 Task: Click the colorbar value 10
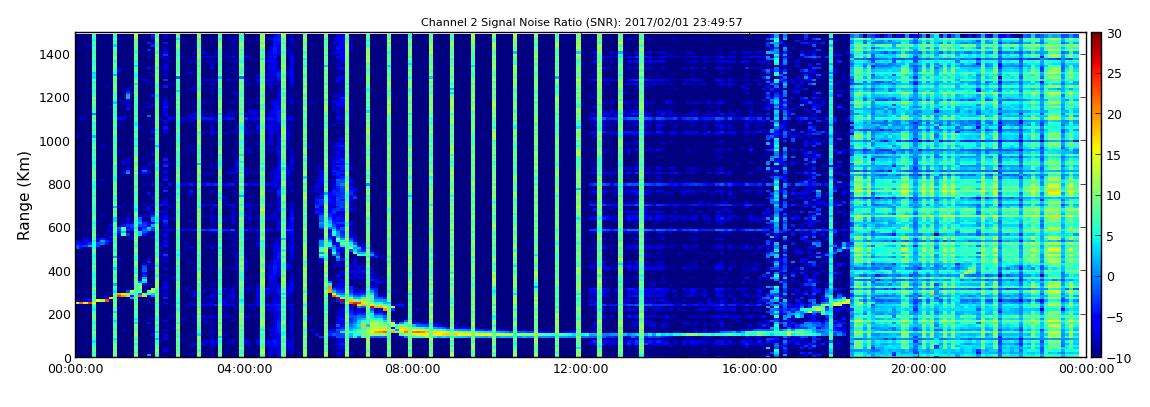click(x=1114, y=195)
